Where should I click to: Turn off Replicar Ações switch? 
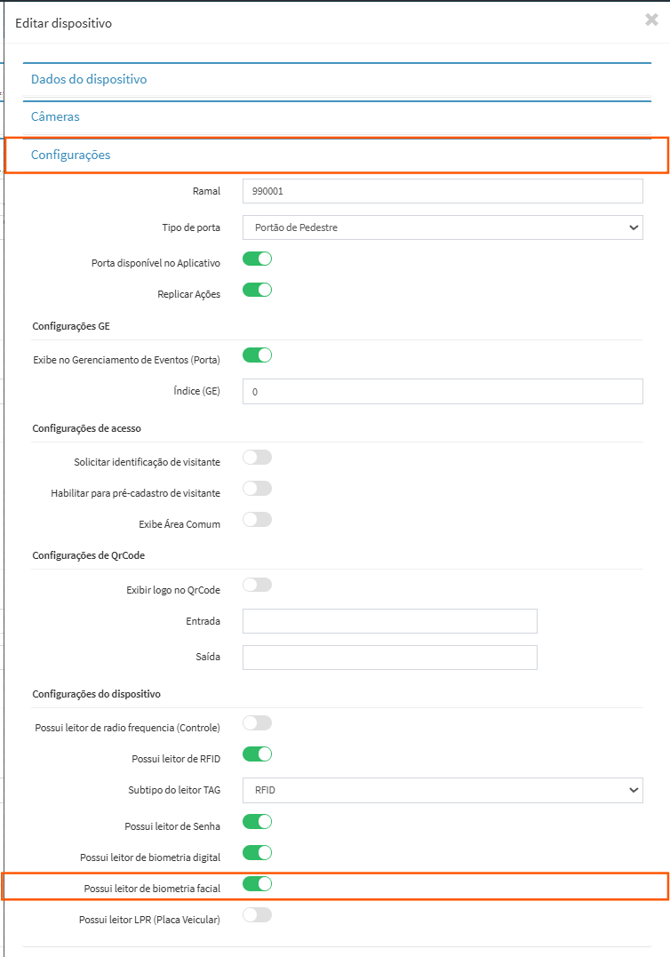tap(257, 291)
